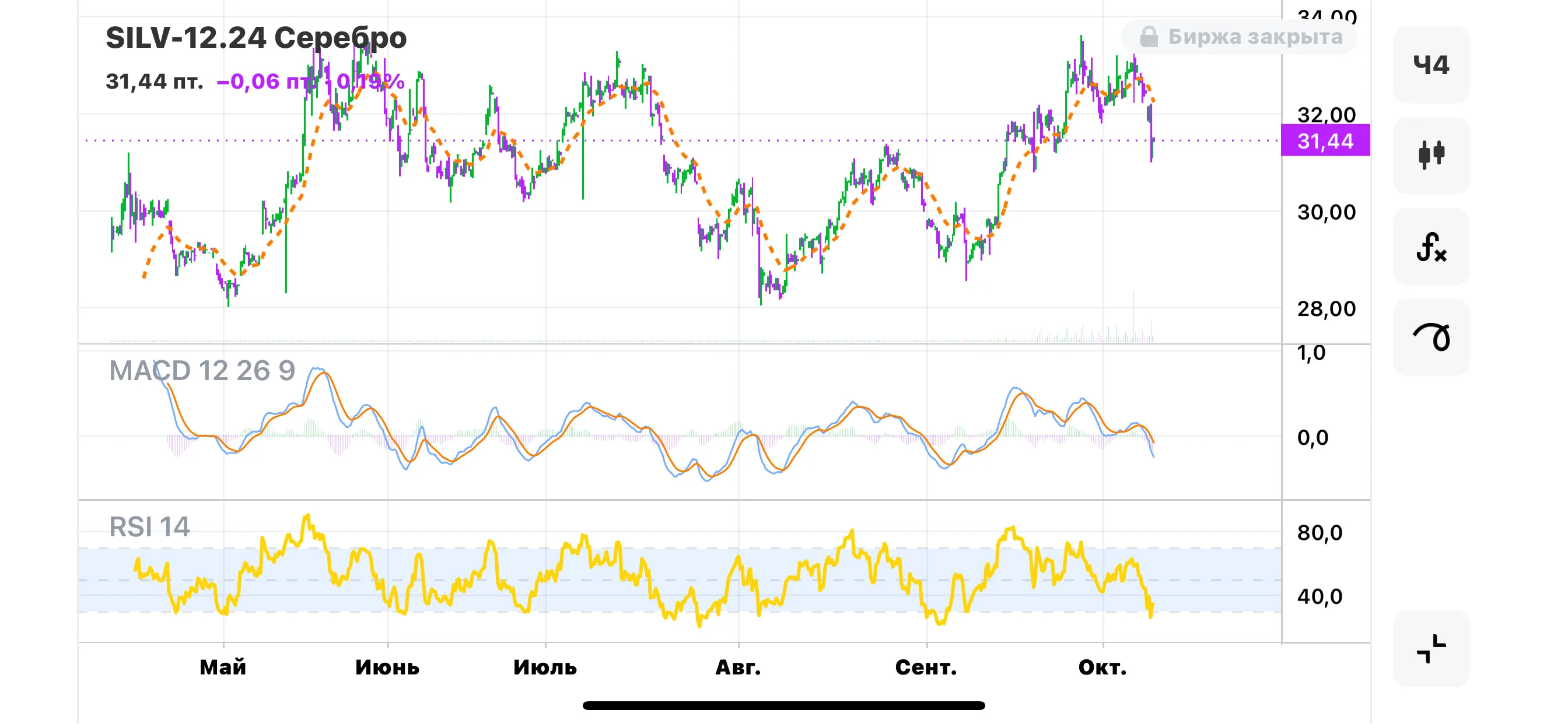Tap the Авг. label on time axis

click(738, 667)
